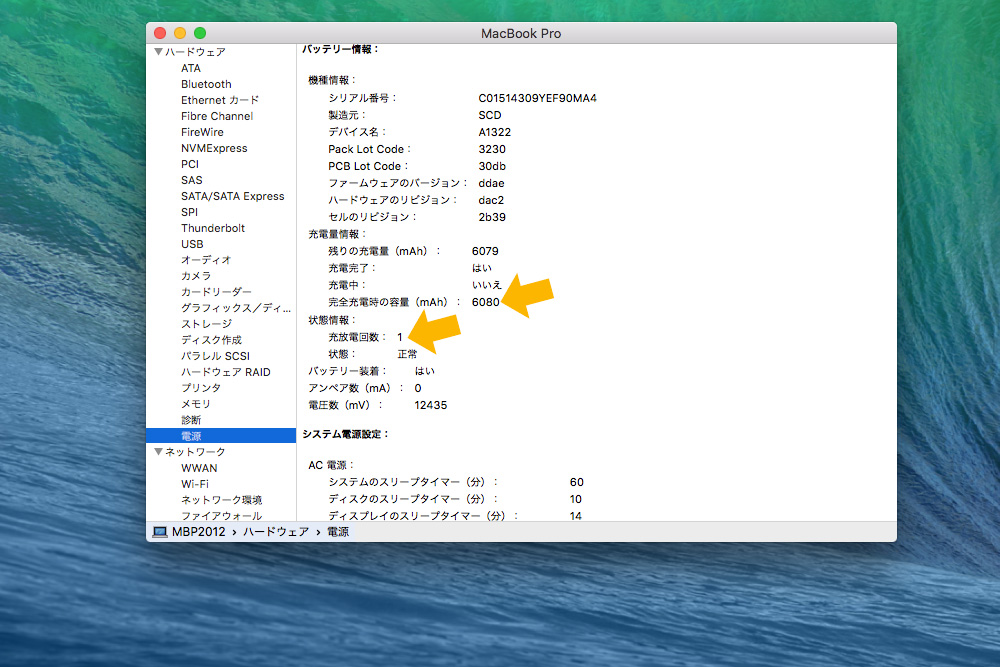Select パラレル SCSI in the sidebar

pyautogui.click(x=215, y=356)
